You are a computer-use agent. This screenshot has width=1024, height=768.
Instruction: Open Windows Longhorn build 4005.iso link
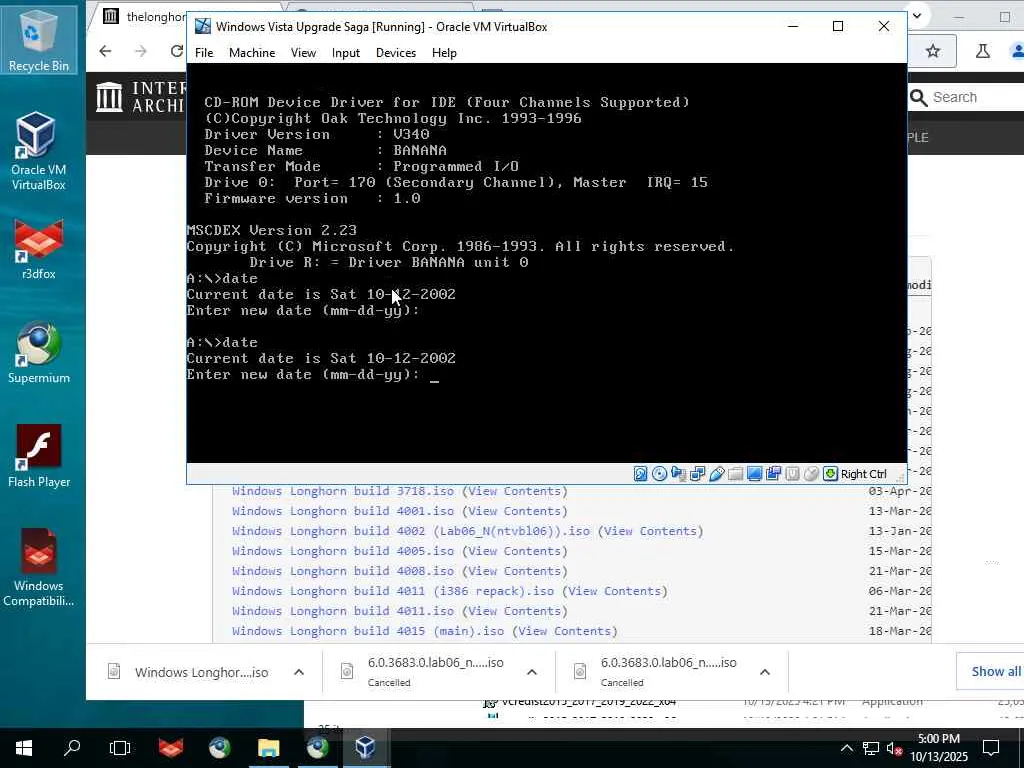[x=343, y=551]
